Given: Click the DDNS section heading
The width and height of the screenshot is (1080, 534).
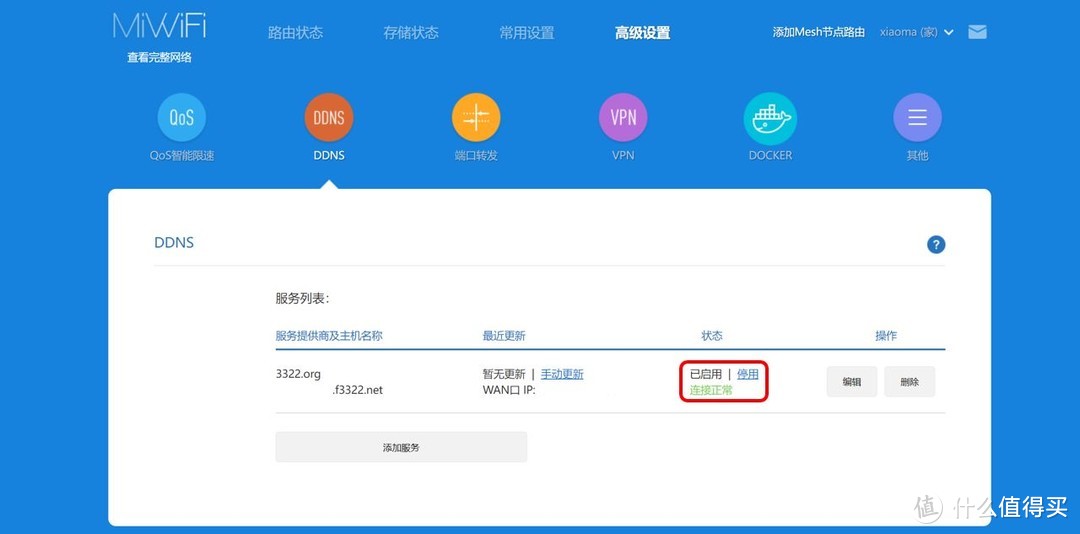Looking at the screenshot, I should click(174, 243).
